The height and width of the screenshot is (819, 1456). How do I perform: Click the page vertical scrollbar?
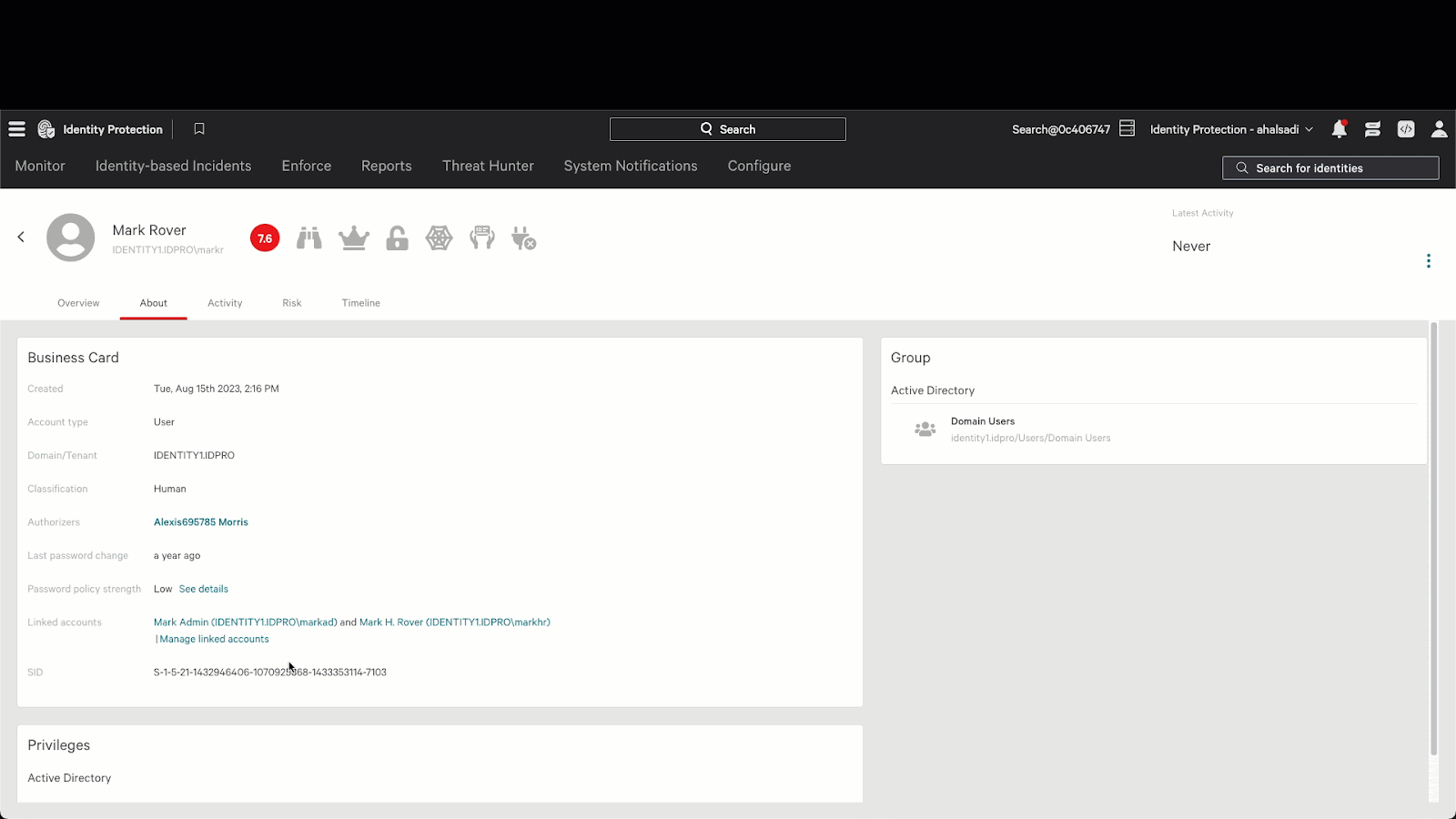[1434, 538]
